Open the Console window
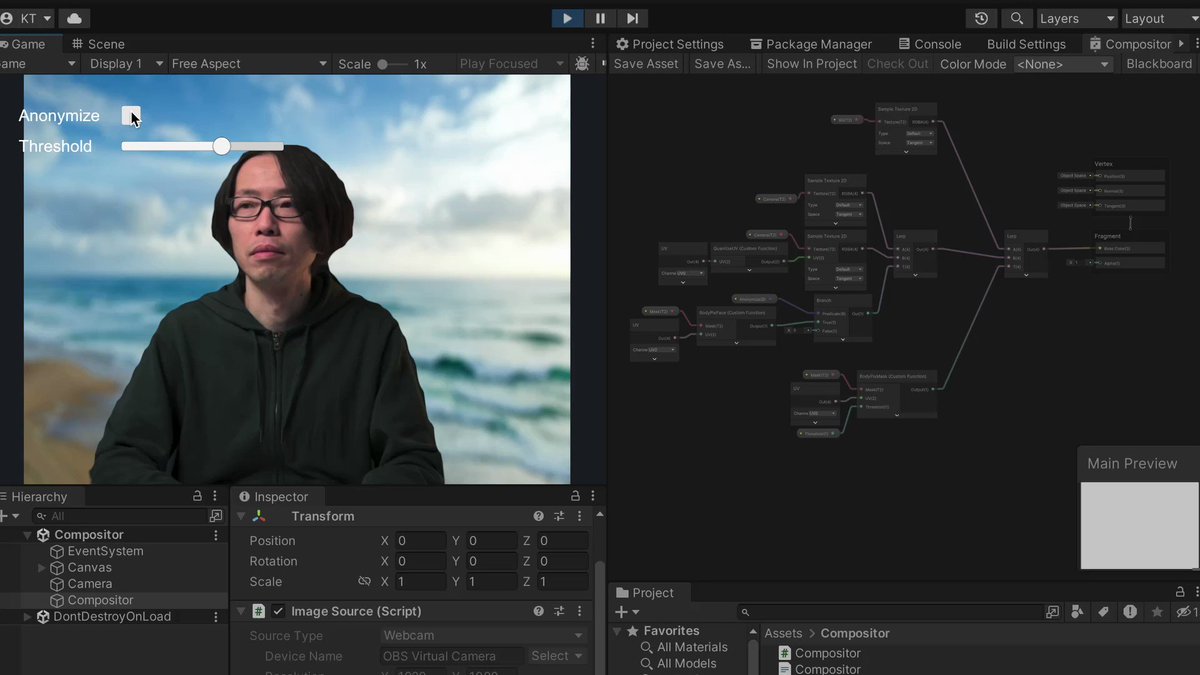Image resolution: width=1200 pixels, height=675 pixels. (x=929, y=43)
